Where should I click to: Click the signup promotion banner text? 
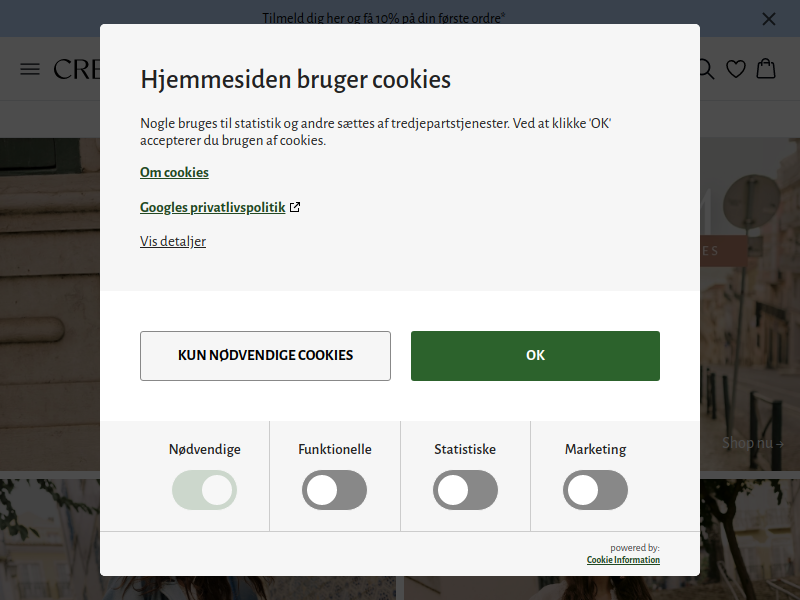click(384, 19)
